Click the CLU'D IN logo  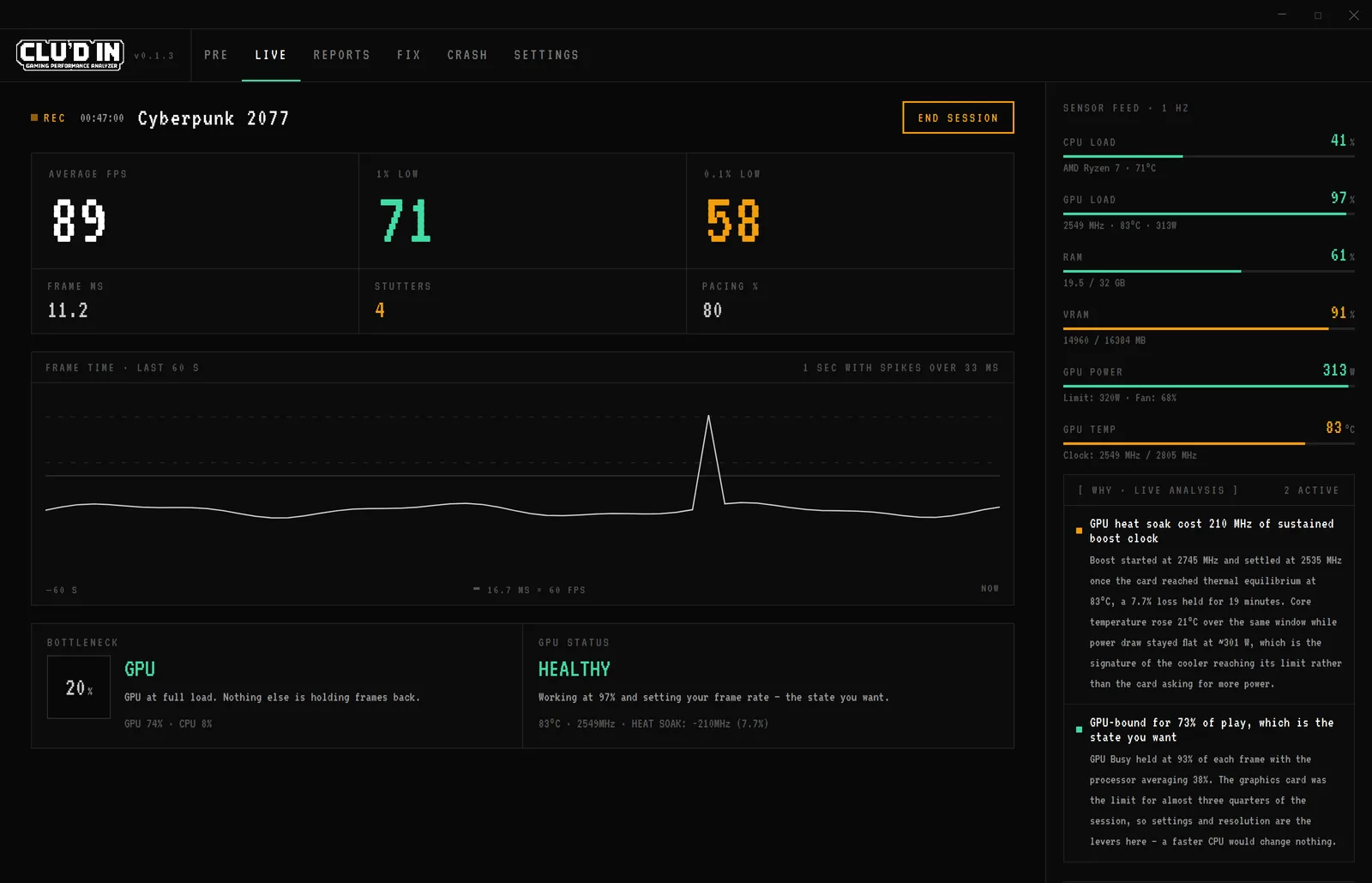70,55
